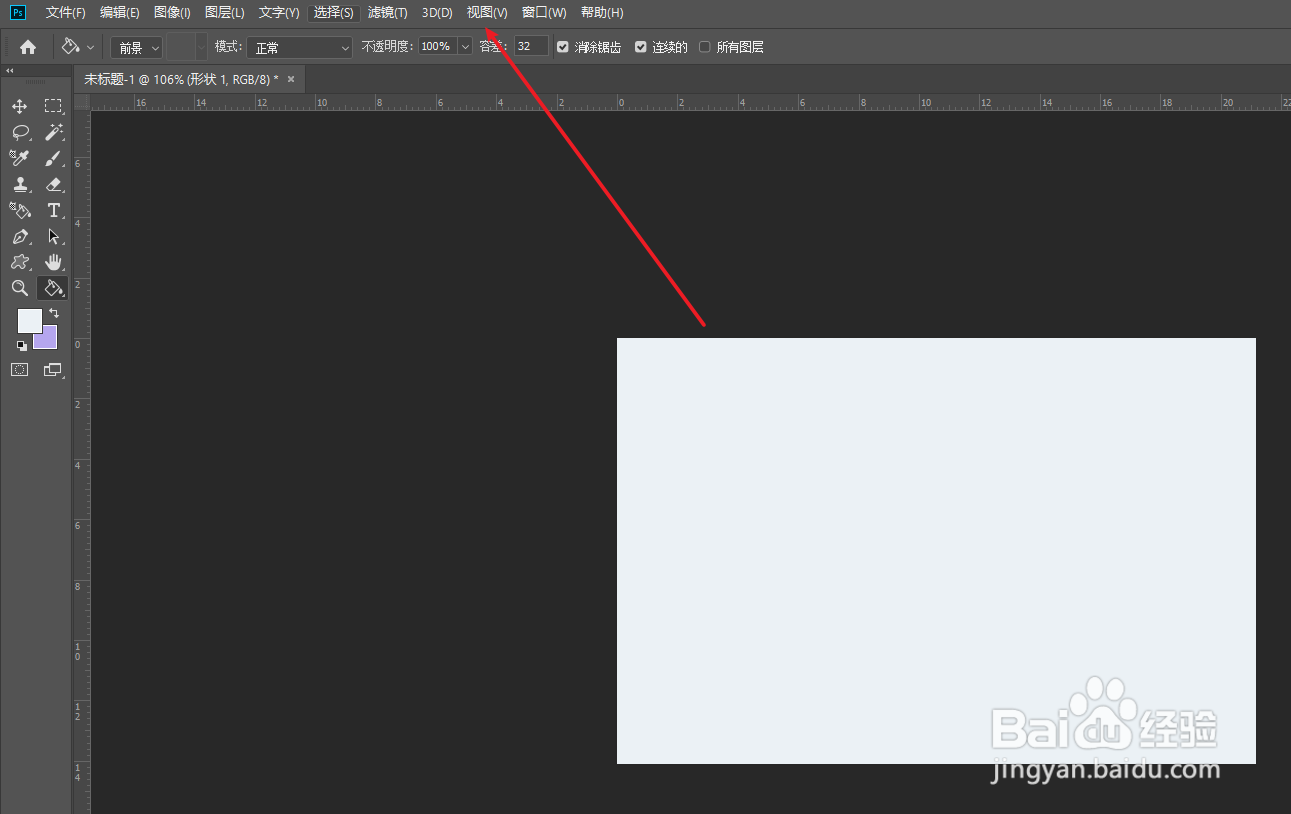The height and width of the screenshot is (814, 1291).
Task: Open the 视图 menu
Action: 487,12
